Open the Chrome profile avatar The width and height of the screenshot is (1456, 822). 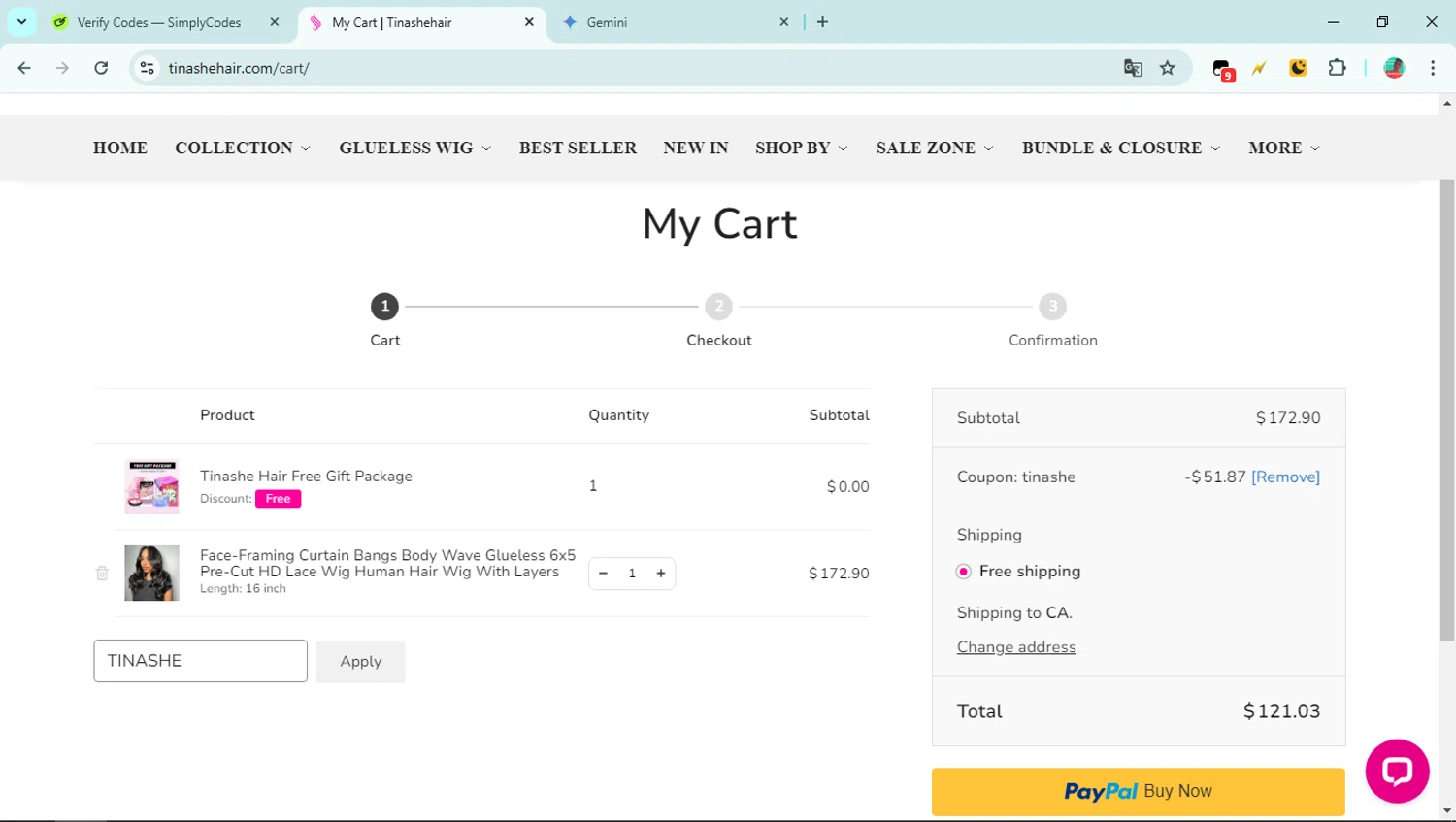click(1394, 68)
